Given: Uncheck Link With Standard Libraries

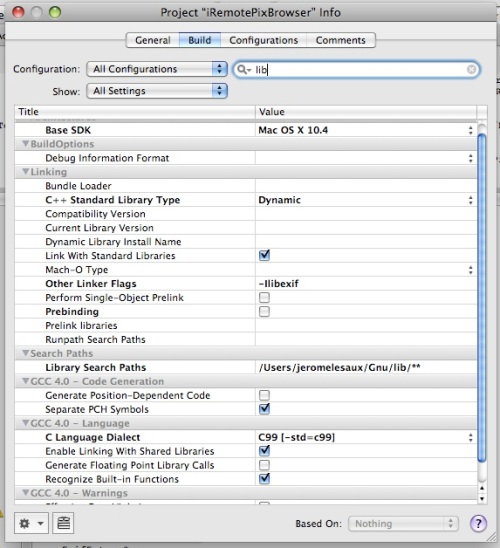Looking at the screenshot, I should pos(265,255).
